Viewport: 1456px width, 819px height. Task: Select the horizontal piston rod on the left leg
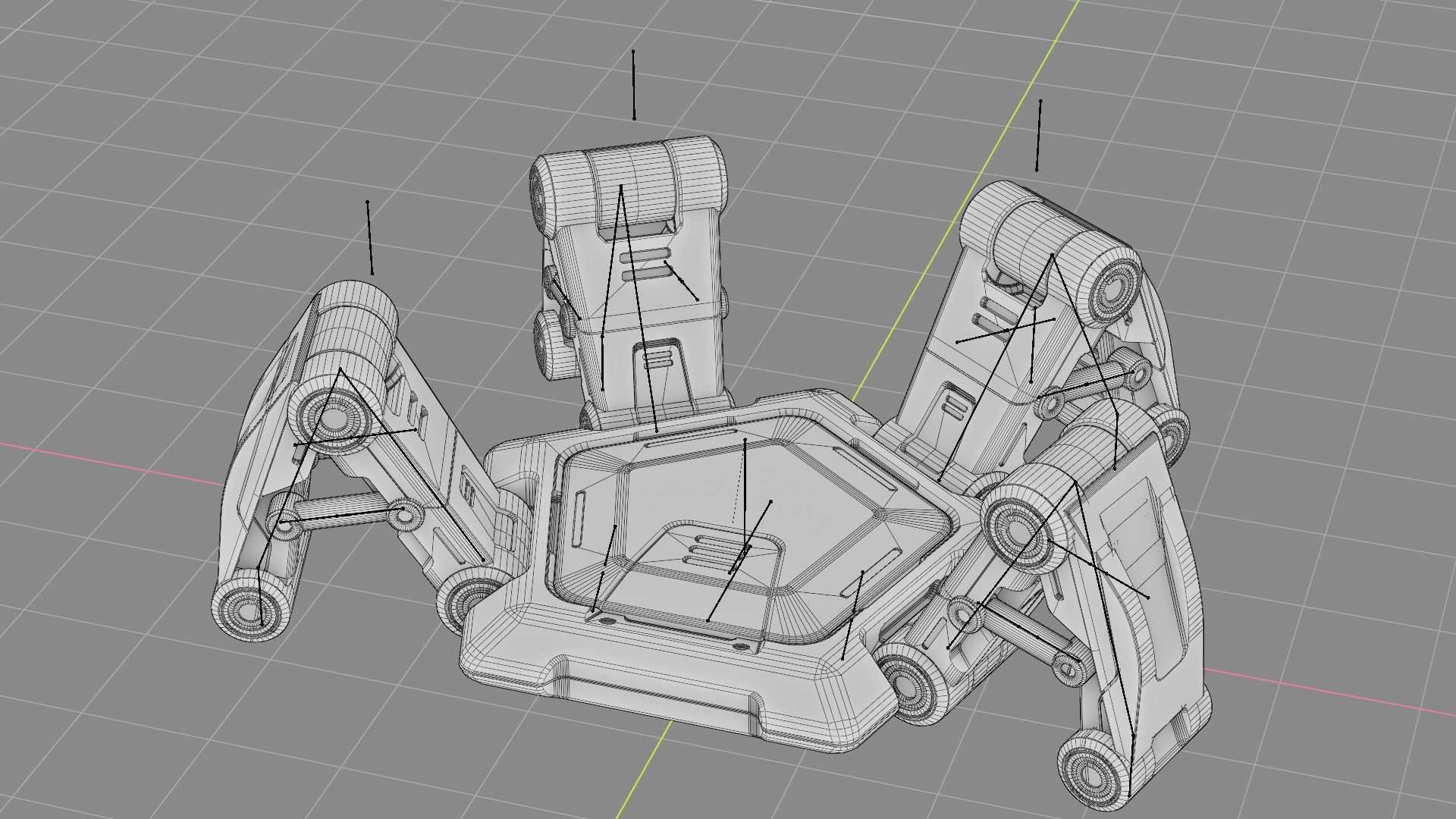click(345, 517)
